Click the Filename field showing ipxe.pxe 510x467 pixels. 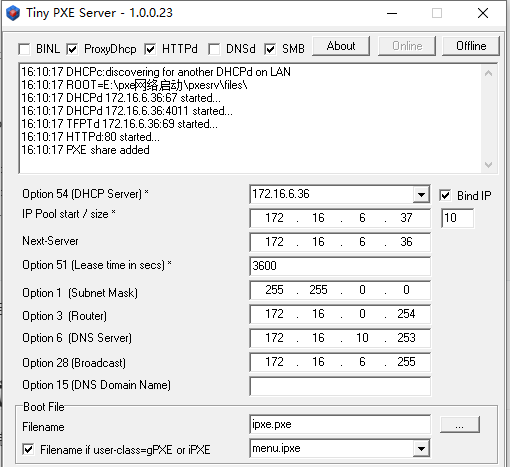coord(340,424)
